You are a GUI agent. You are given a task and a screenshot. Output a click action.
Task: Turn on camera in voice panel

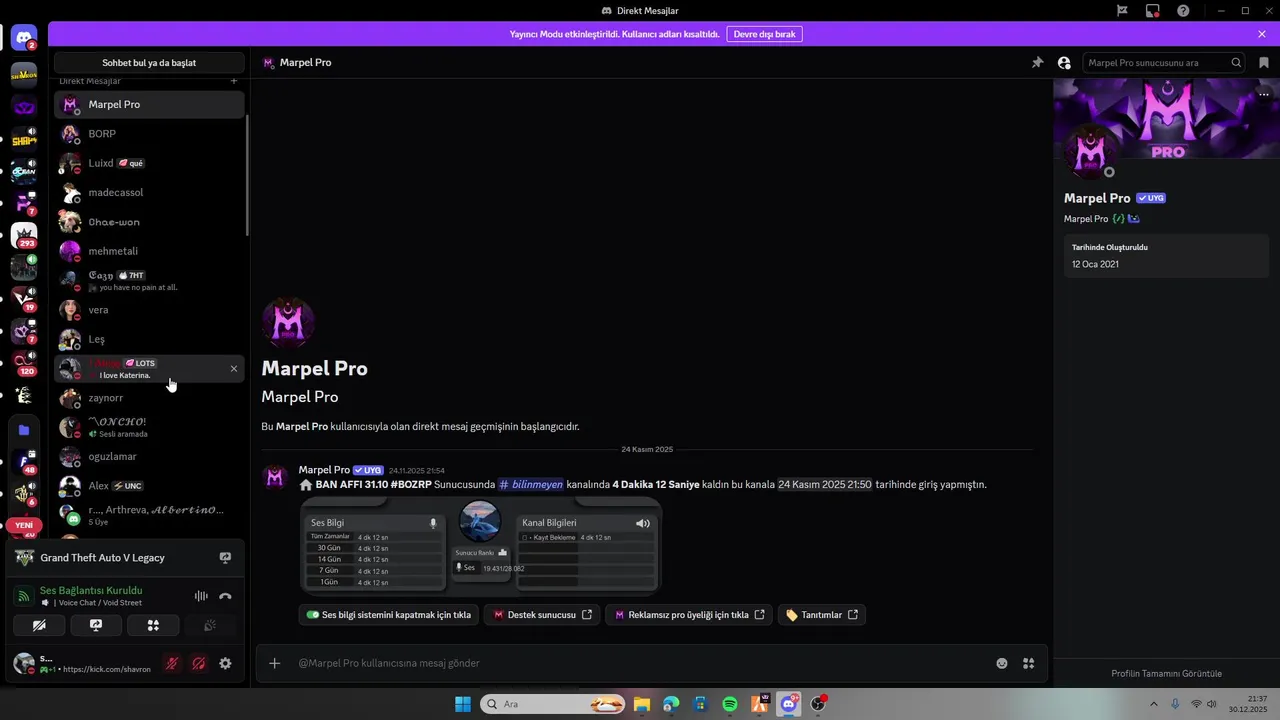[39, 625]
